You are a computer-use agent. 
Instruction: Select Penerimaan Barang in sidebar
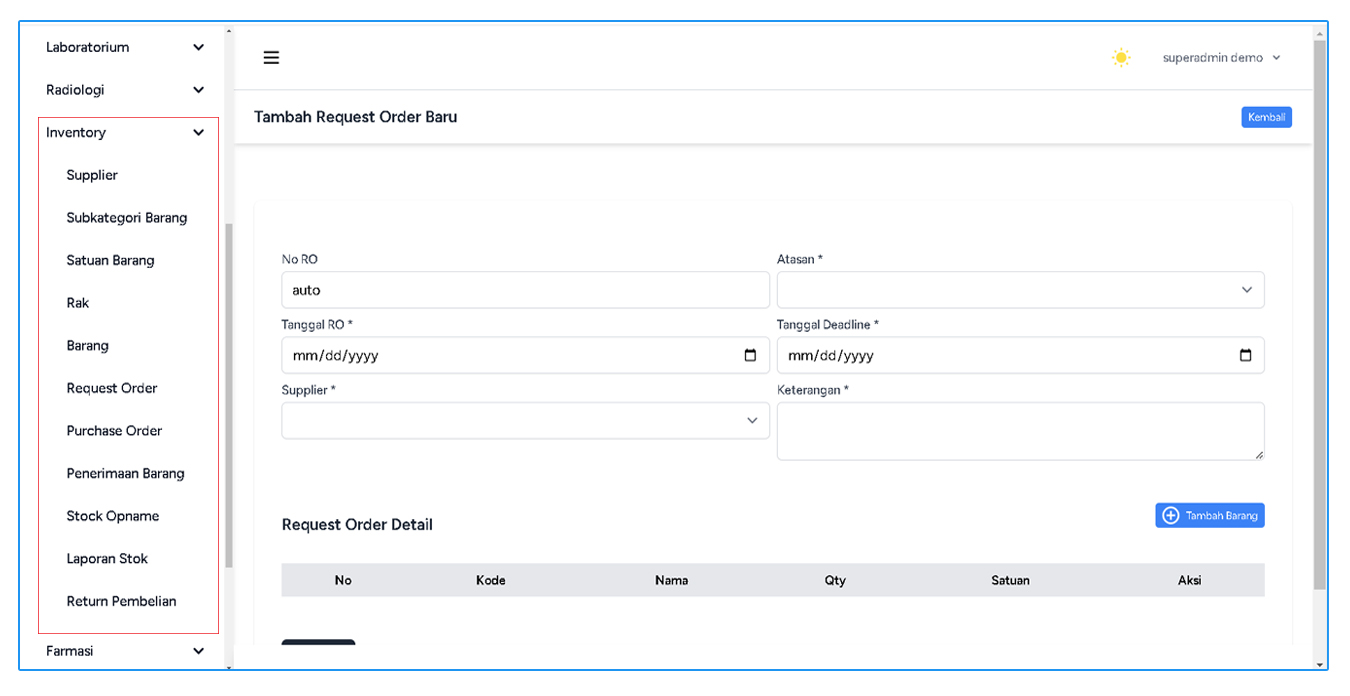[x=125, y=474]
